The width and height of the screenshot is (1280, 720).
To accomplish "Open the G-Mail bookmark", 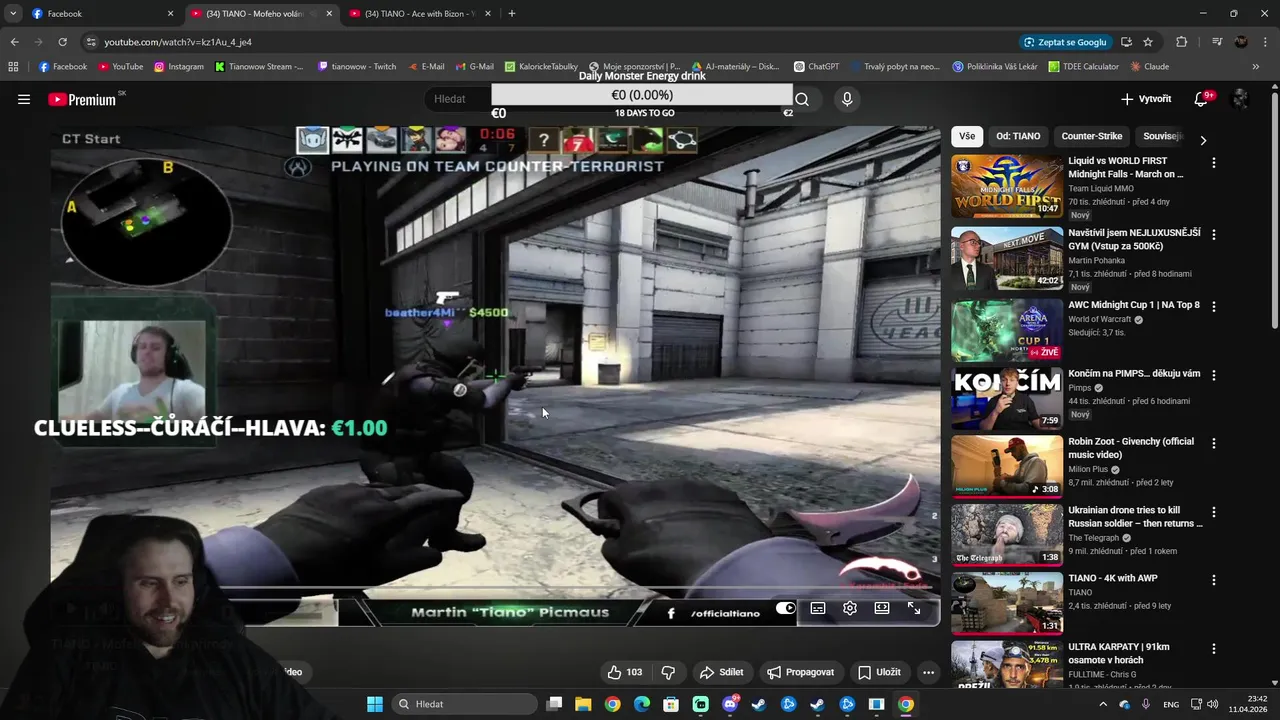I will point(475,67).
